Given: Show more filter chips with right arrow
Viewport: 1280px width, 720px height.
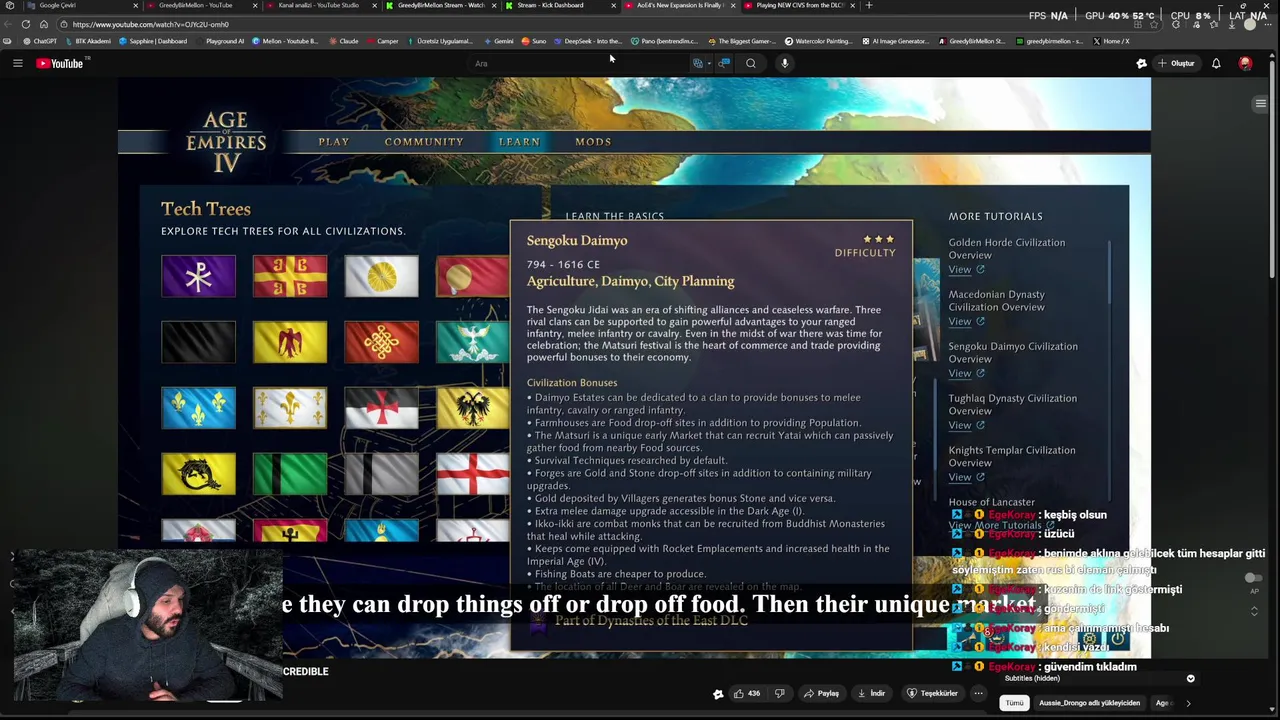Looking at the screenshot, I should pyautogui.click(x=1188, y=703).
